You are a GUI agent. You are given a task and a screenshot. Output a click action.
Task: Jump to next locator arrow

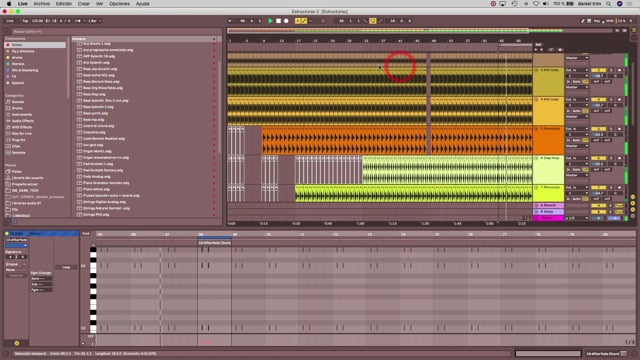(x=542, y=50)
